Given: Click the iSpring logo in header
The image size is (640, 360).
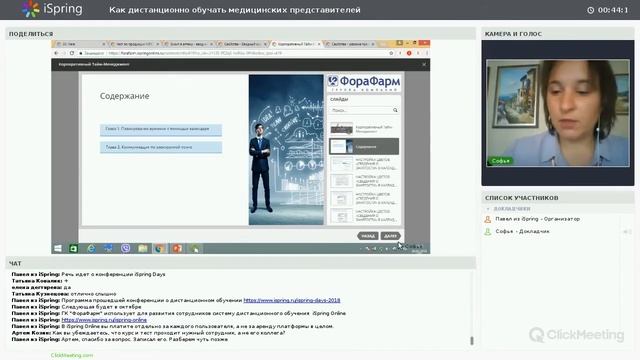Looking at the screenshot, I should [x=52, y=9].
